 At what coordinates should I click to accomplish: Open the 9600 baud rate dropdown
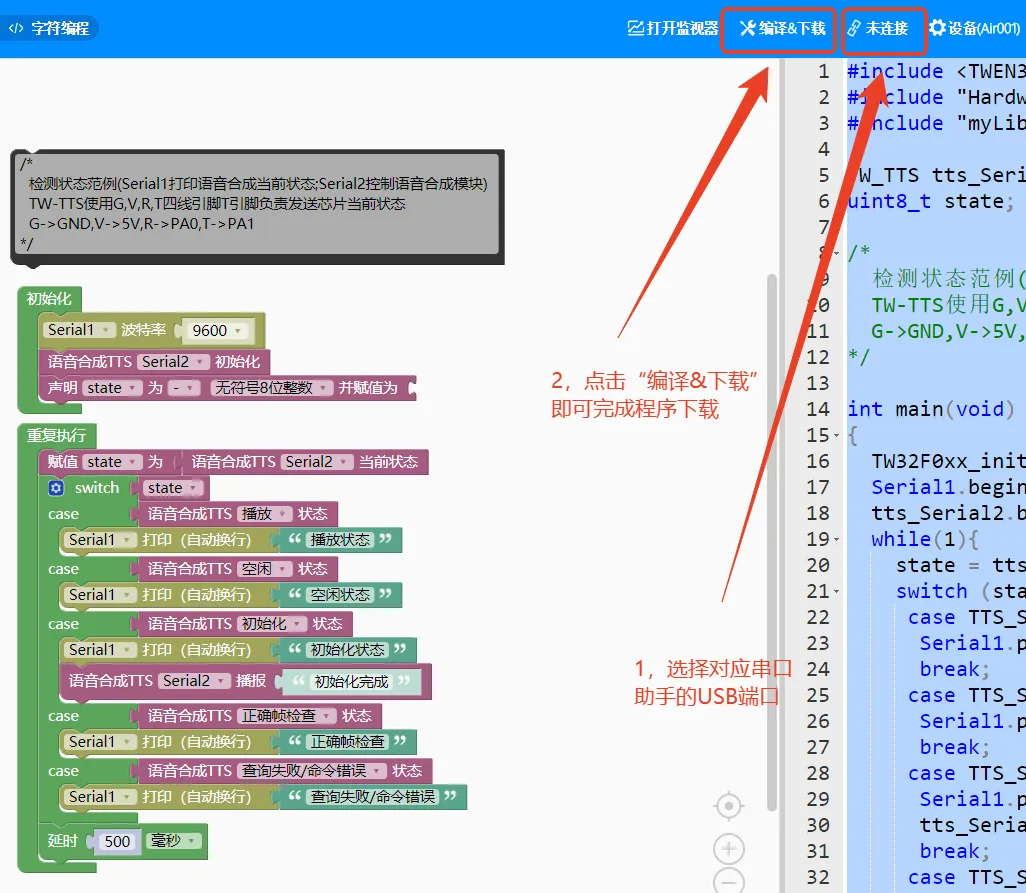(215, 330)
